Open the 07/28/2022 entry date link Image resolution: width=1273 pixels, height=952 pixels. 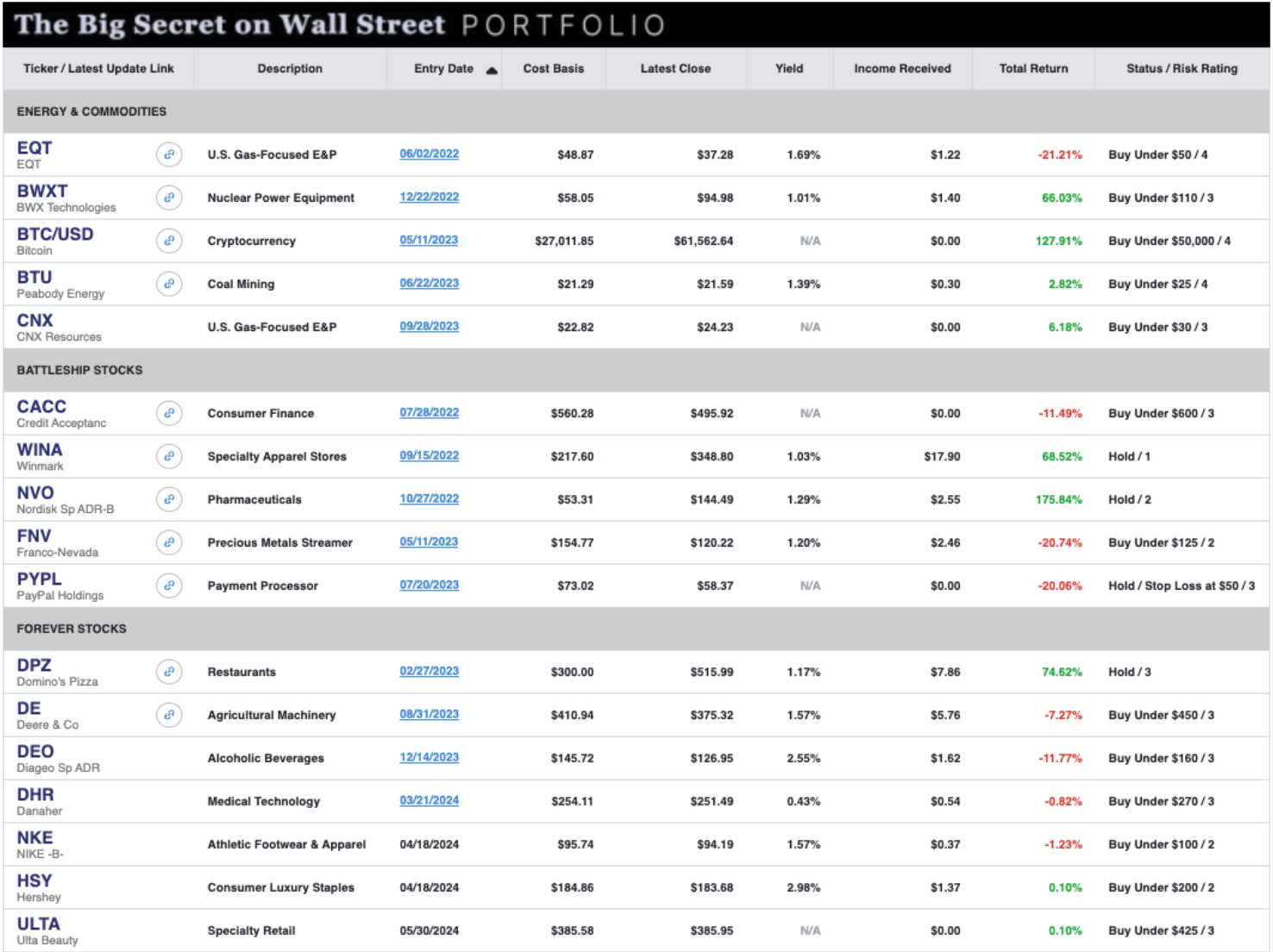pos(430,413)
